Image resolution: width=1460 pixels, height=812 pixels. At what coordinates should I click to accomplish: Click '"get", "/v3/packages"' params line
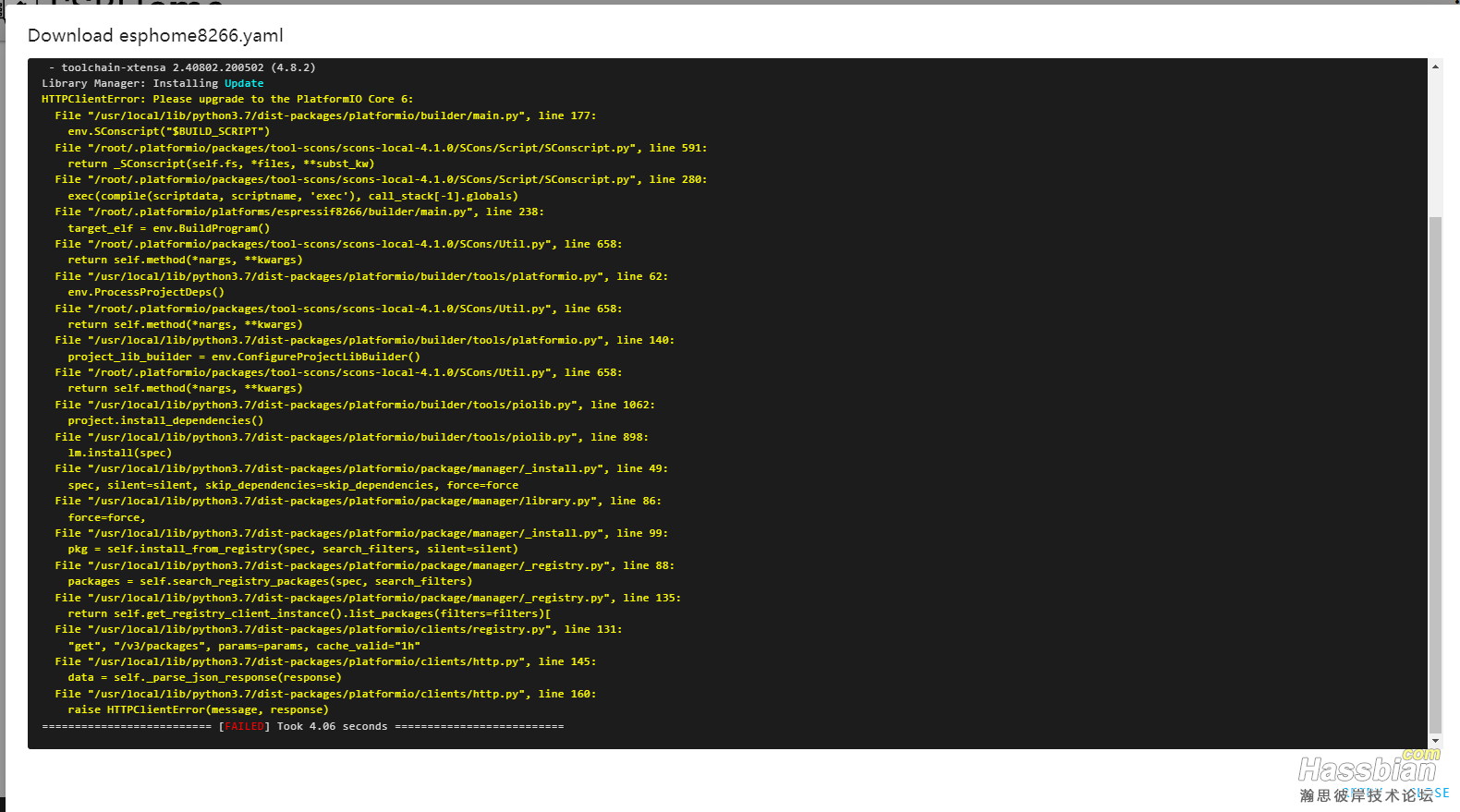[244, 646]
